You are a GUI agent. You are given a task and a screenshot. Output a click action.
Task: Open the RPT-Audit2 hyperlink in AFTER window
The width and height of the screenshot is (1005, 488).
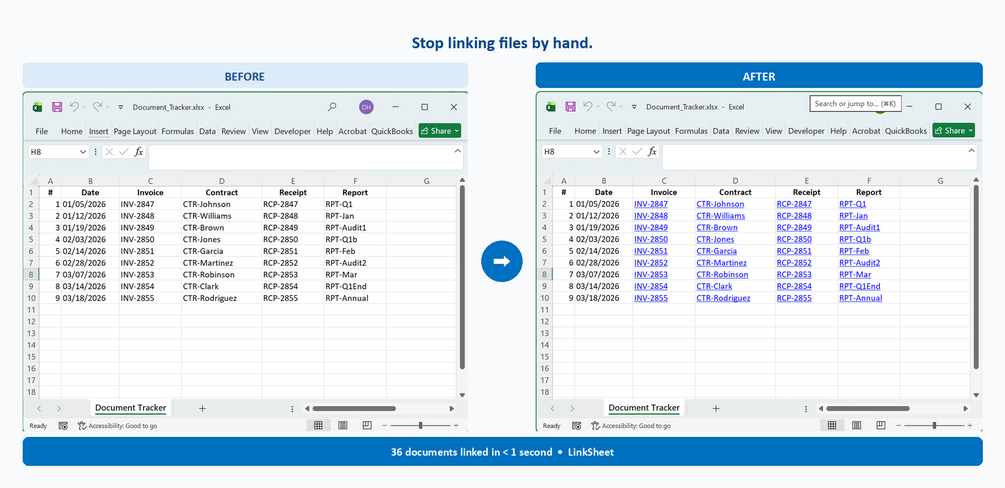pyautogui.click(x=860, y=263)
